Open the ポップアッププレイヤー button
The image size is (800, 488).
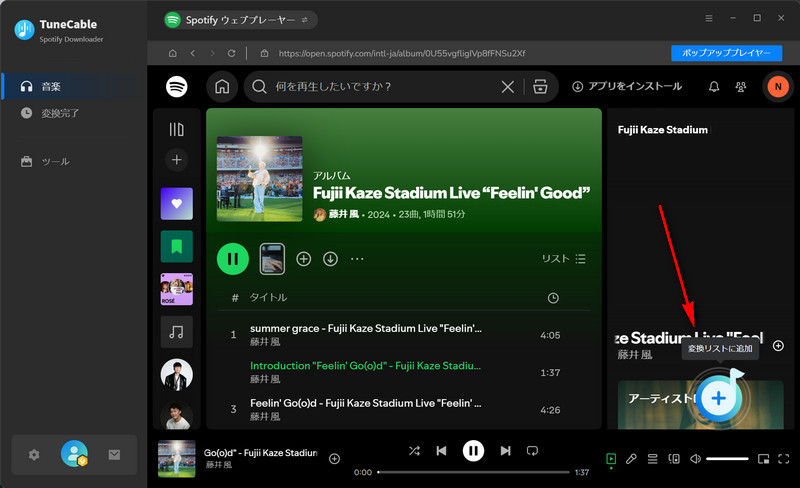point(727,53)
